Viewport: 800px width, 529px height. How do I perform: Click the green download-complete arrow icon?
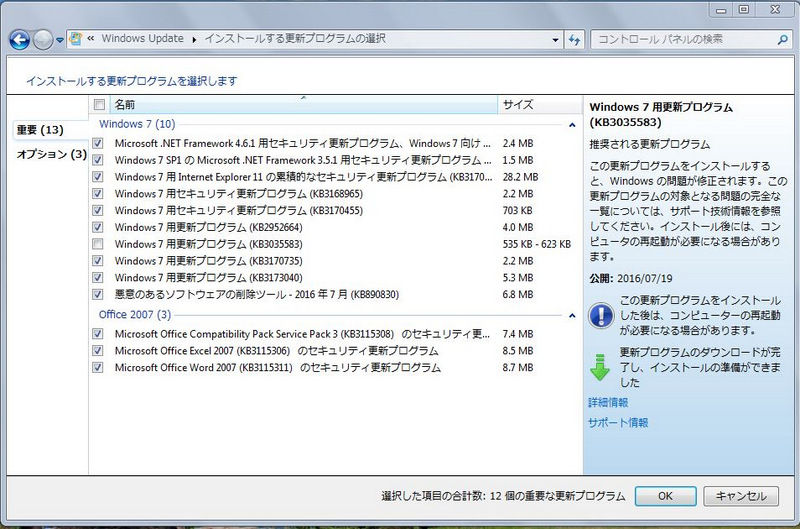click(x=600, y=367)
